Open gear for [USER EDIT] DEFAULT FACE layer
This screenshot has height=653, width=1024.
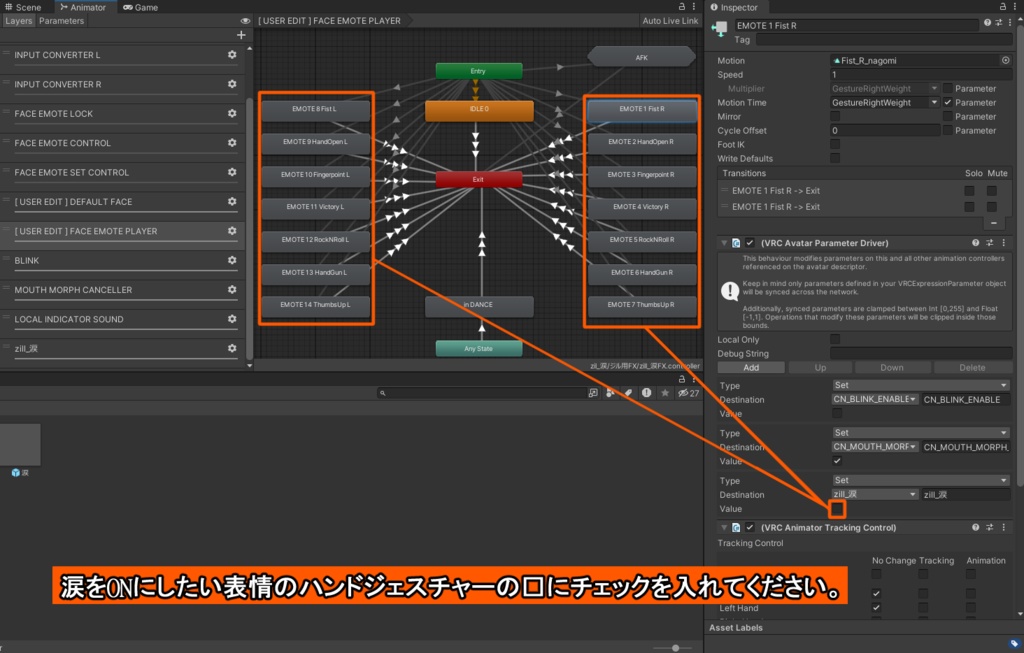tap(232, 202)
